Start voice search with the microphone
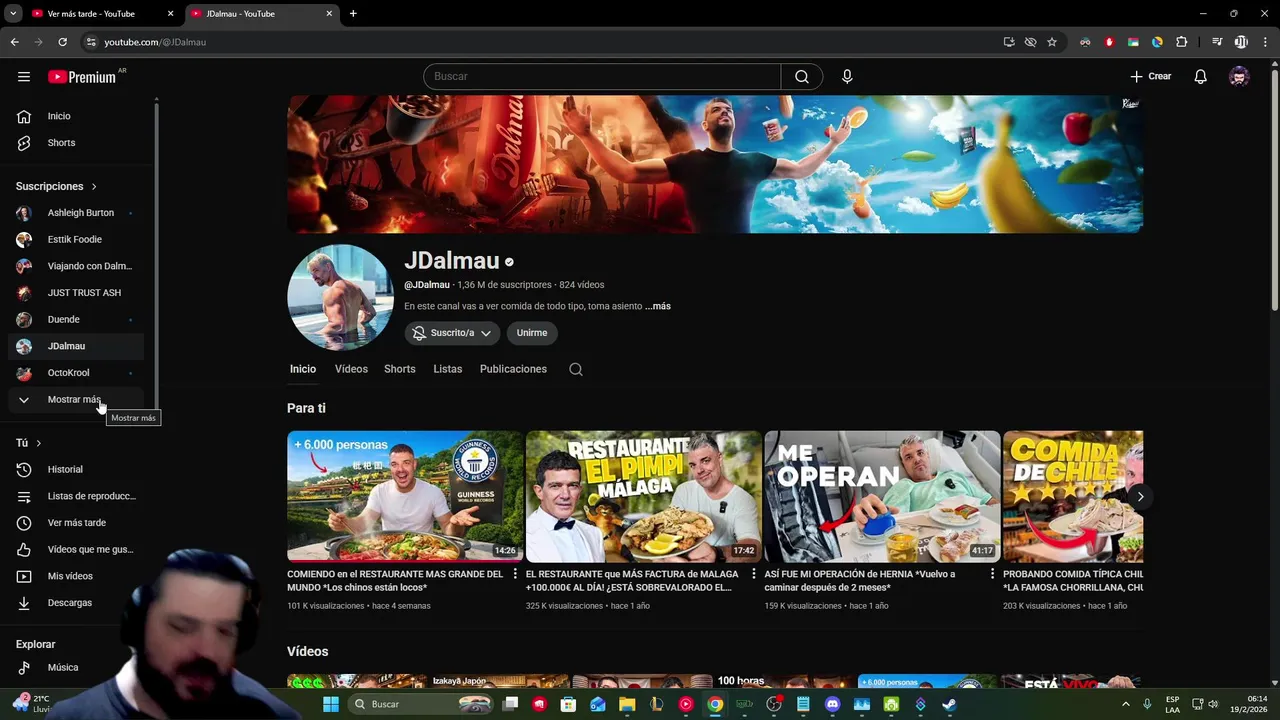1280x720 pixels. (x=847, y=76)
